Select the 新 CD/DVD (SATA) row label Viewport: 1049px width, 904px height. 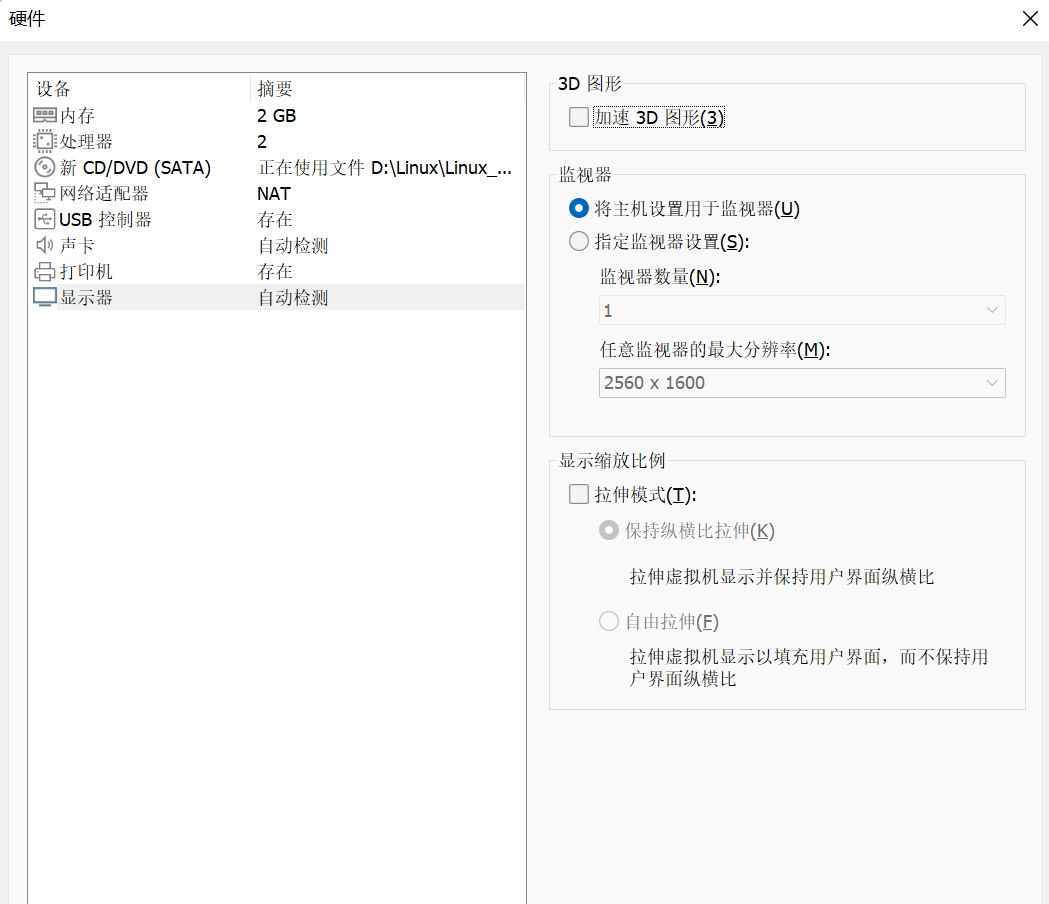(x=135, y=167)
